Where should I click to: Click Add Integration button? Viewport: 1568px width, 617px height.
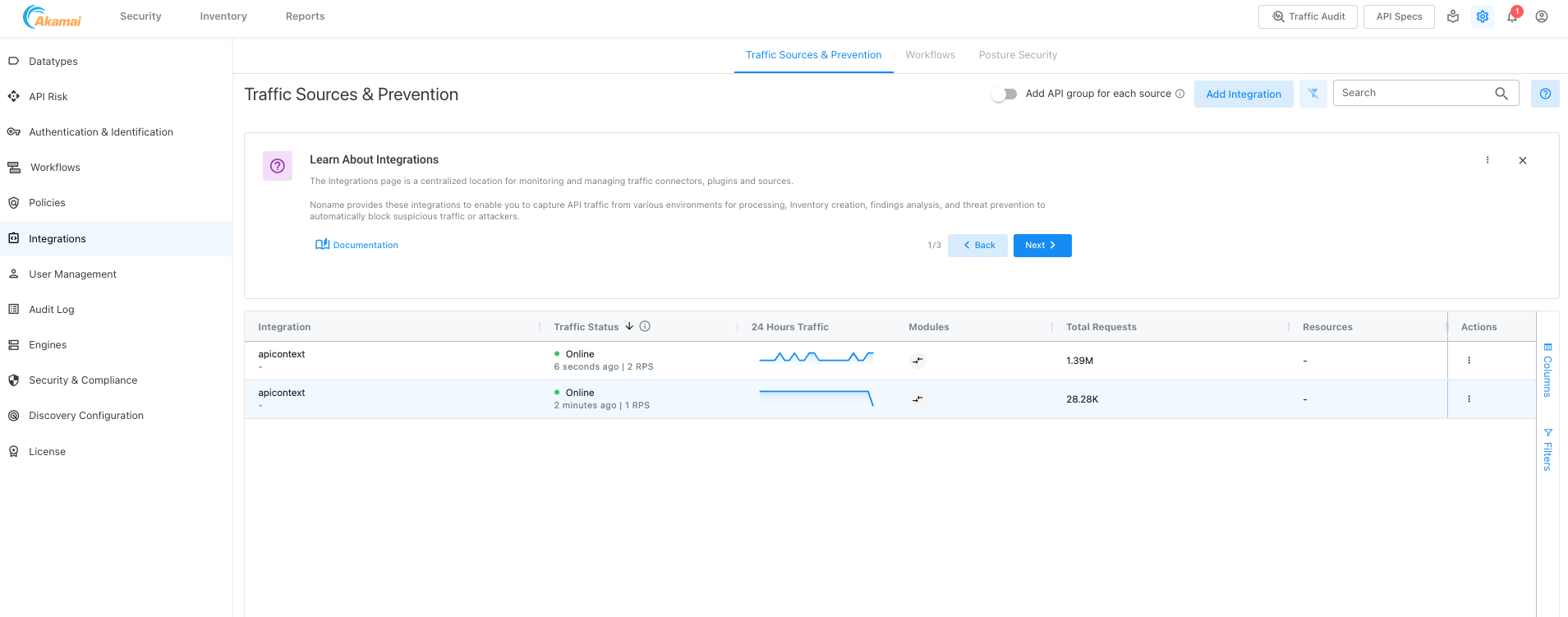[1244, 94]
